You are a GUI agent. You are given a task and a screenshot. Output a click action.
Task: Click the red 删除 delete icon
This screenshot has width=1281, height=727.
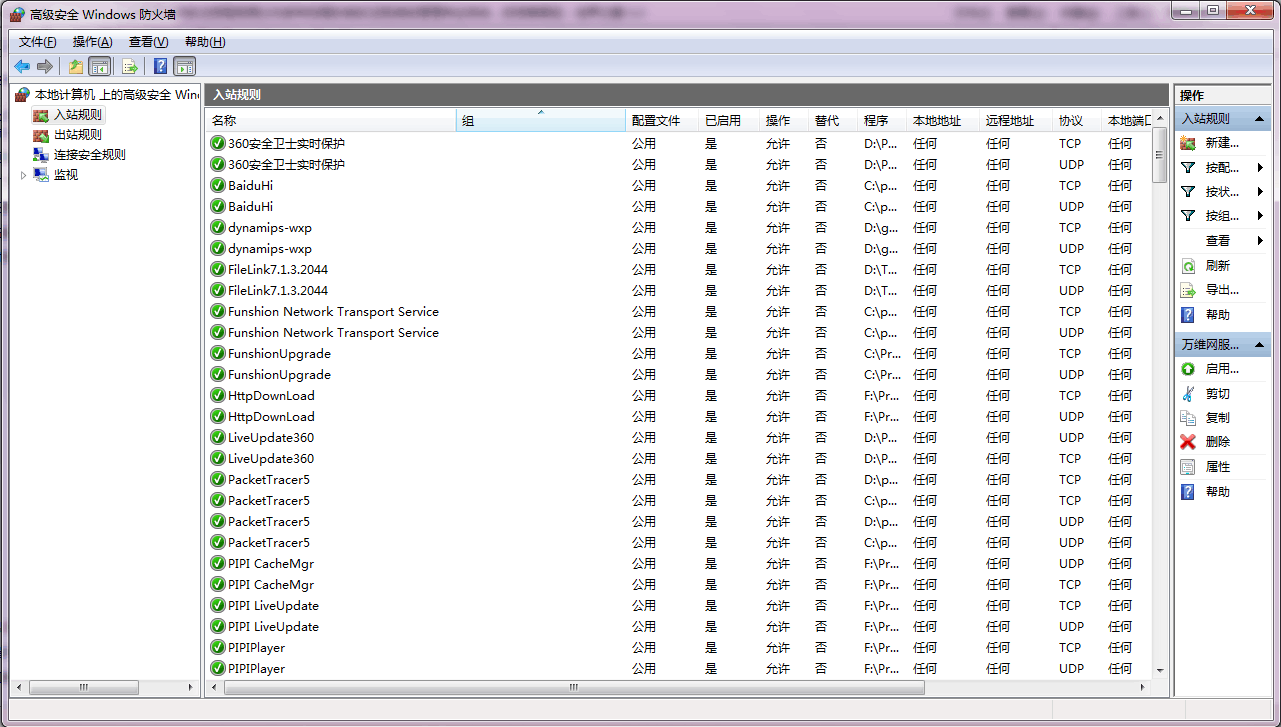coord(1188,442)
